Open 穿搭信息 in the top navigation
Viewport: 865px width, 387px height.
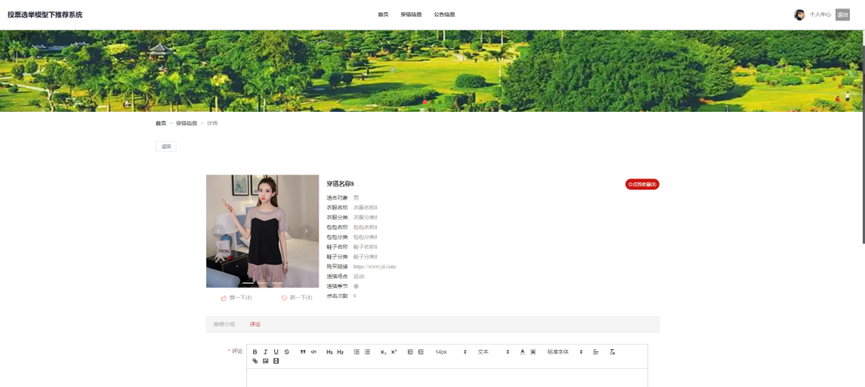[x=411, y=15]
